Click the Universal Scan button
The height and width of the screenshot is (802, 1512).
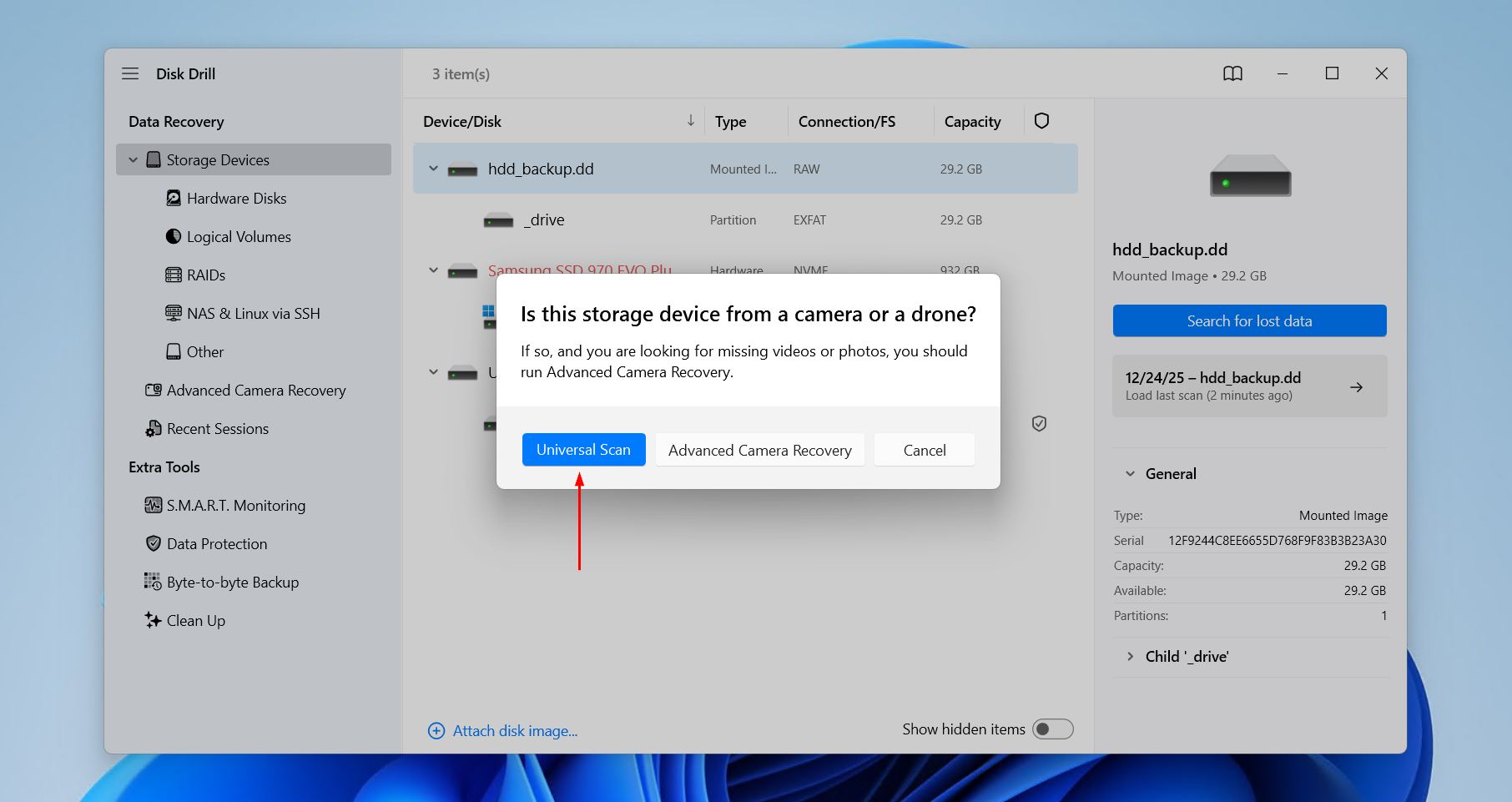(x=583, y=450)
